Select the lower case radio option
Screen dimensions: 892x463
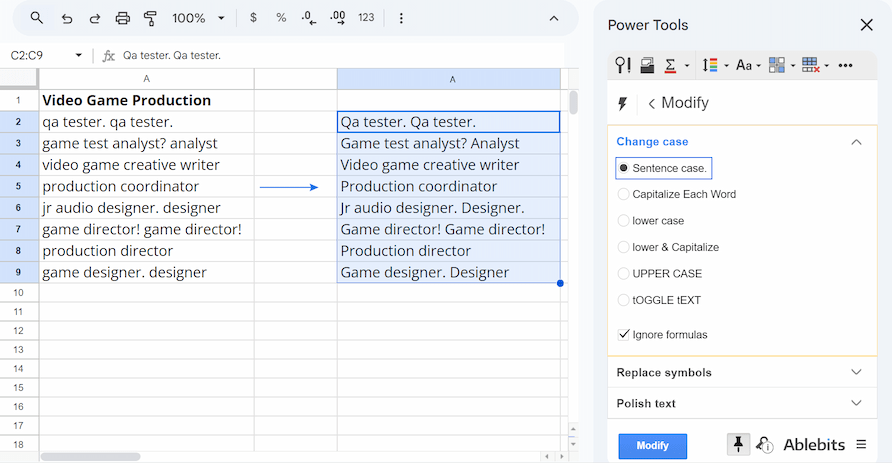point(623,221)
